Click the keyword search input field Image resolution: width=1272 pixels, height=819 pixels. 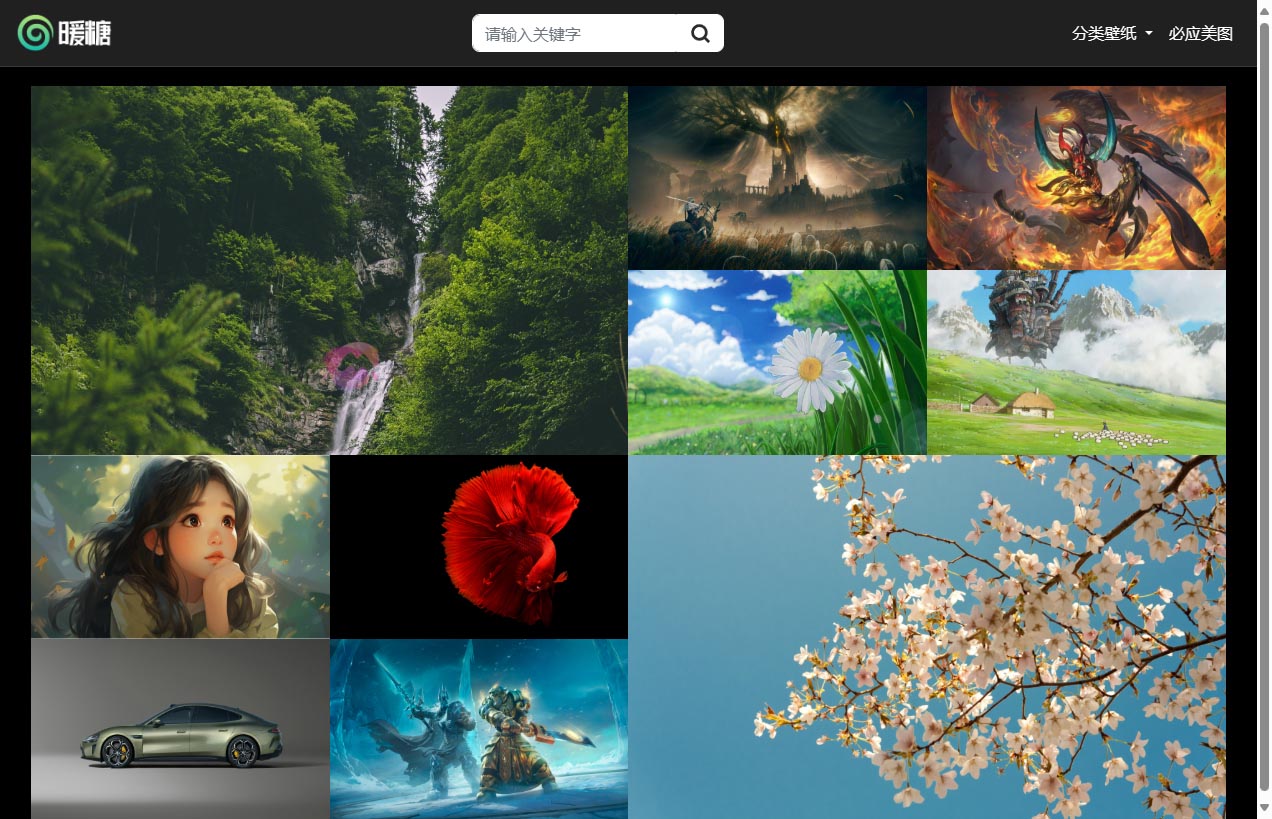coord(574,34)
